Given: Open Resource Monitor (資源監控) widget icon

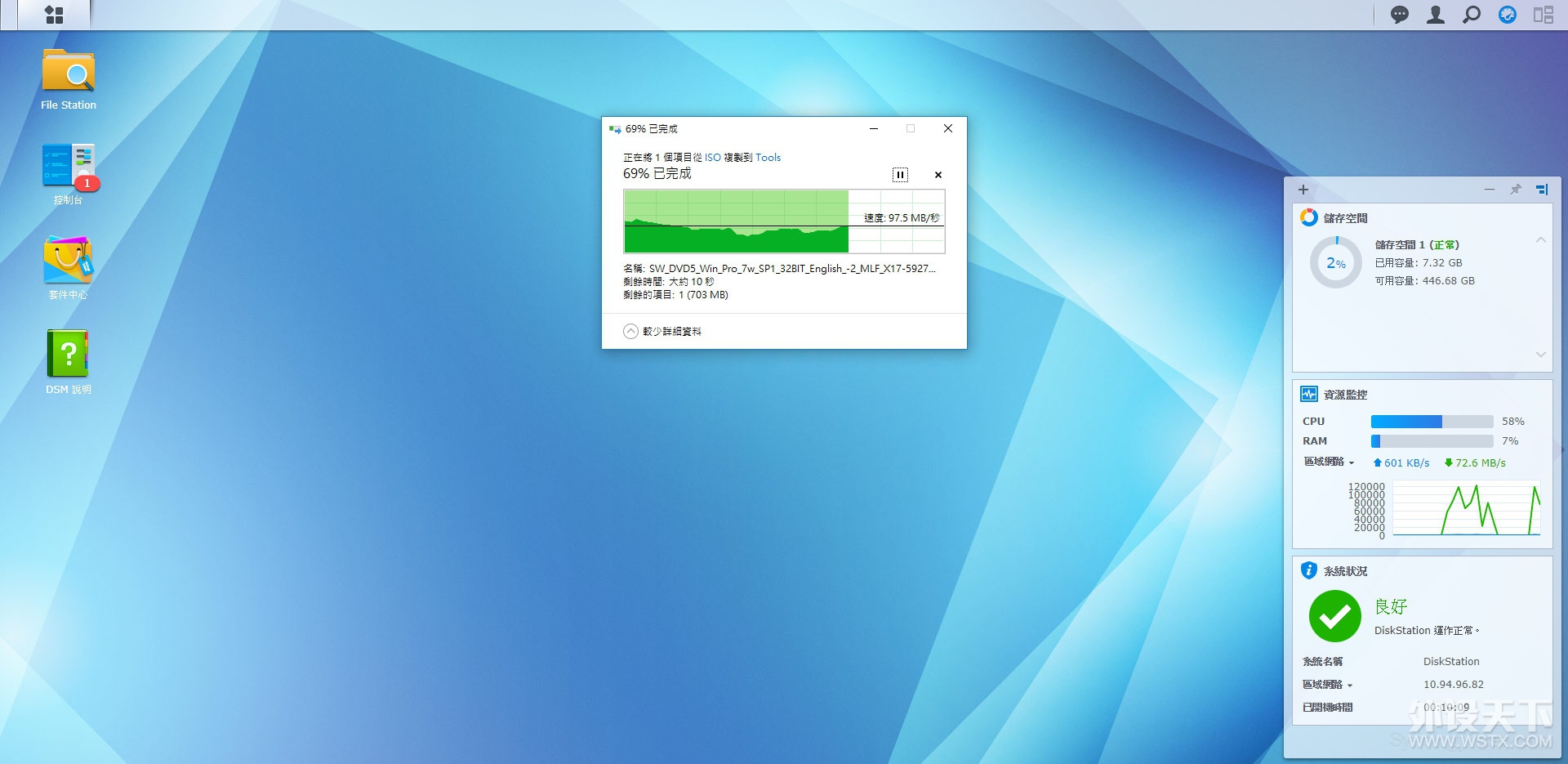Looking at the screenshot, I should 1309,394.
